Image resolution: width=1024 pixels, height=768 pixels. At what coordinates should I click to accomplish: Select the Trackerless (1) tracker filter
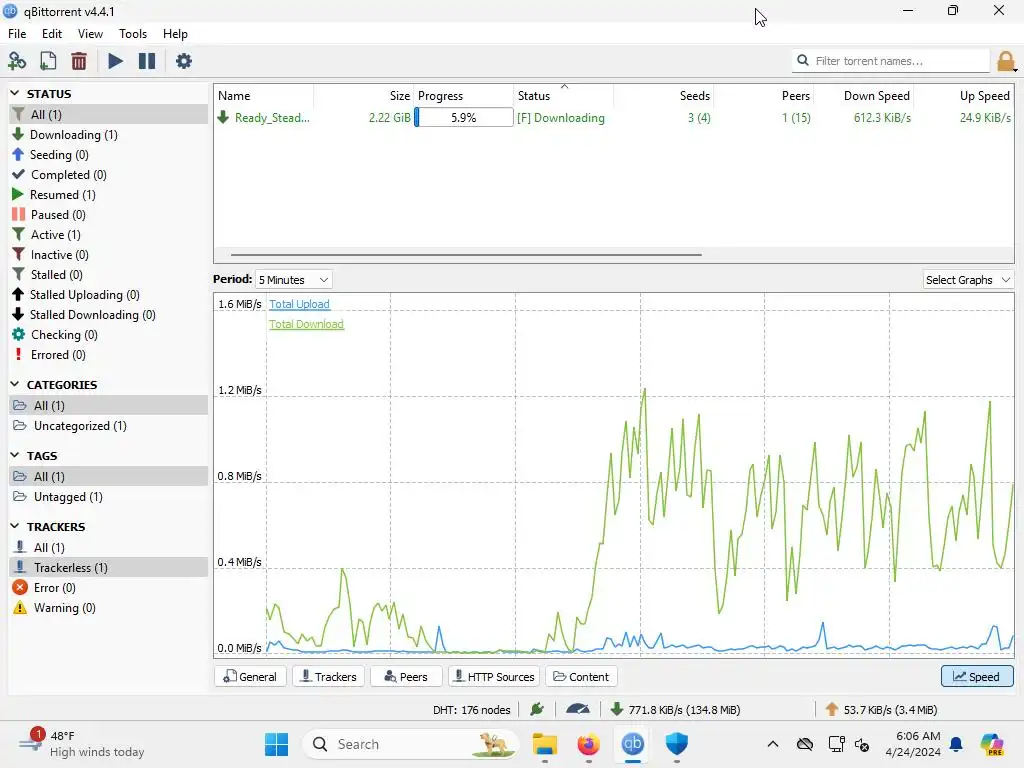108,568
